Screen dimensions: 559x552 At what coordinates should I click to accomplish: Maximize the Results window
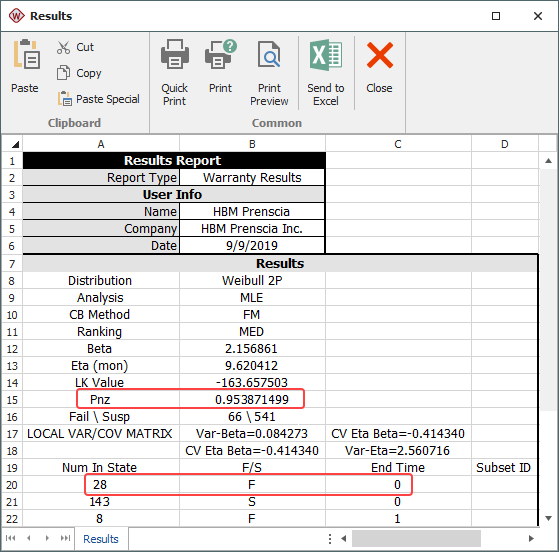click(496, 16)
